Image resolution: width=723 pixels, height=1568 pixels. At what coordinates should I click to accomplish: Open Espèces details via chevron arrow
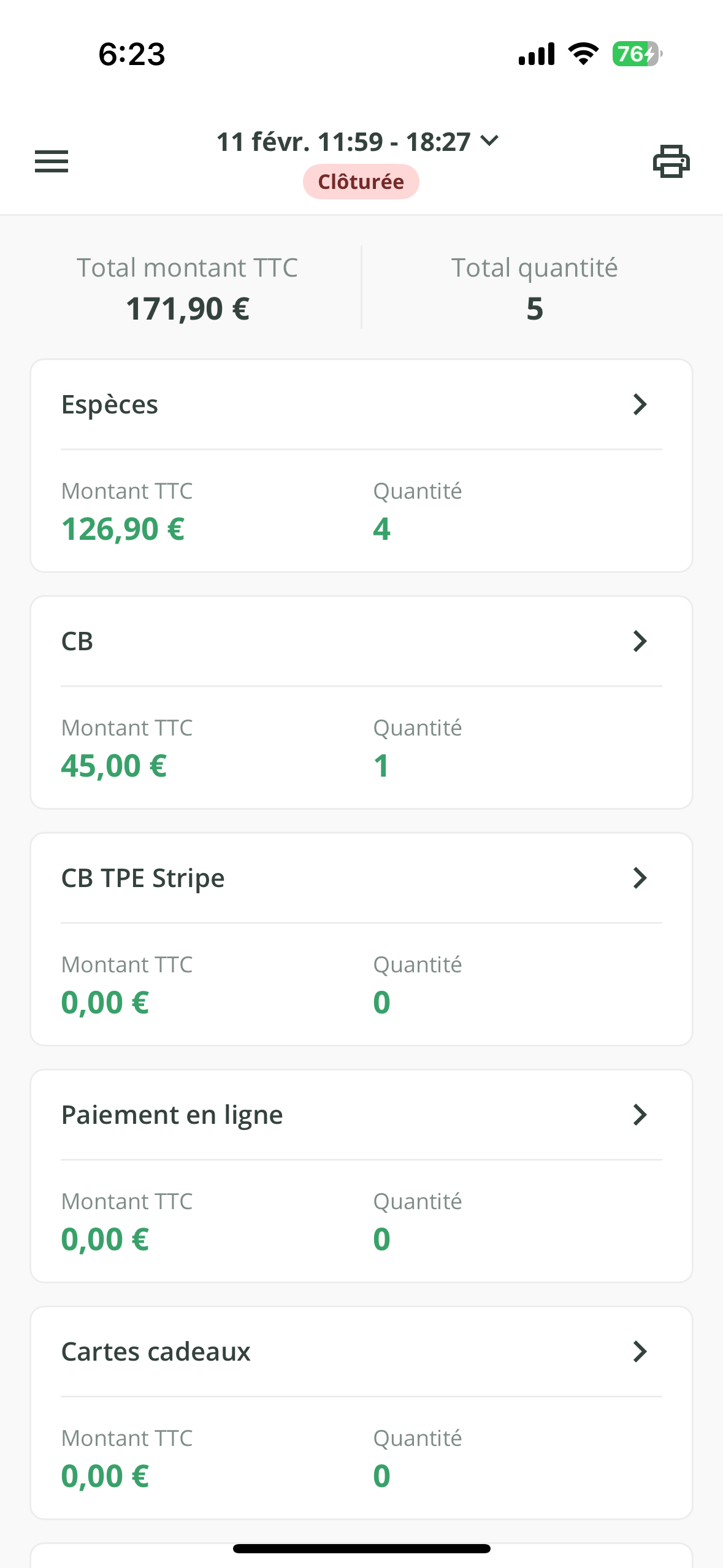point(640,405)
